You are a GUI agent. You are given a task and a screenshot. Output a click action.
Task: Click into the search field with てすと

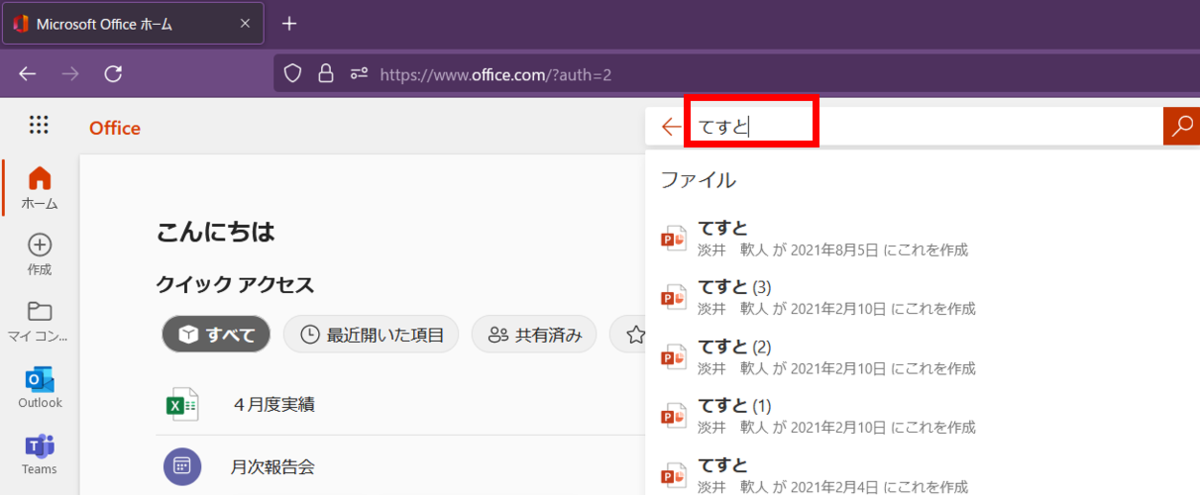point(925,127)
